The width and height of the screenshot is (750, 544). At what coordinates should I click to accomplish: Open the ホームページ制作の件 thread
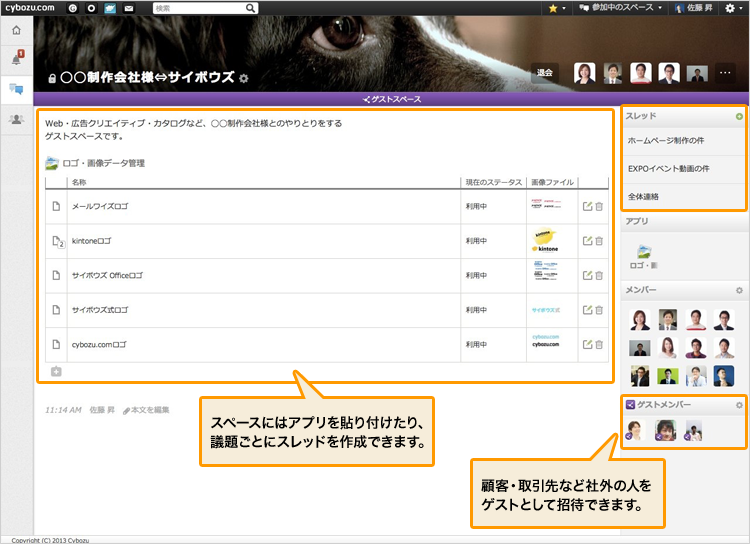pyautogui.click(x=666, y=141)
